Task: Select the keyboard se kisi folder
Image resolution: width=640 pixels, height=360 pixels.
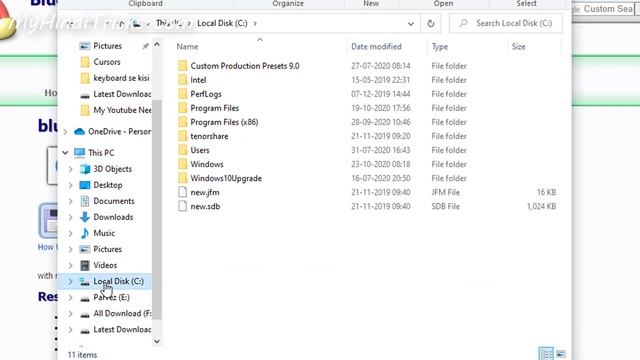Action: click(121, 78)
